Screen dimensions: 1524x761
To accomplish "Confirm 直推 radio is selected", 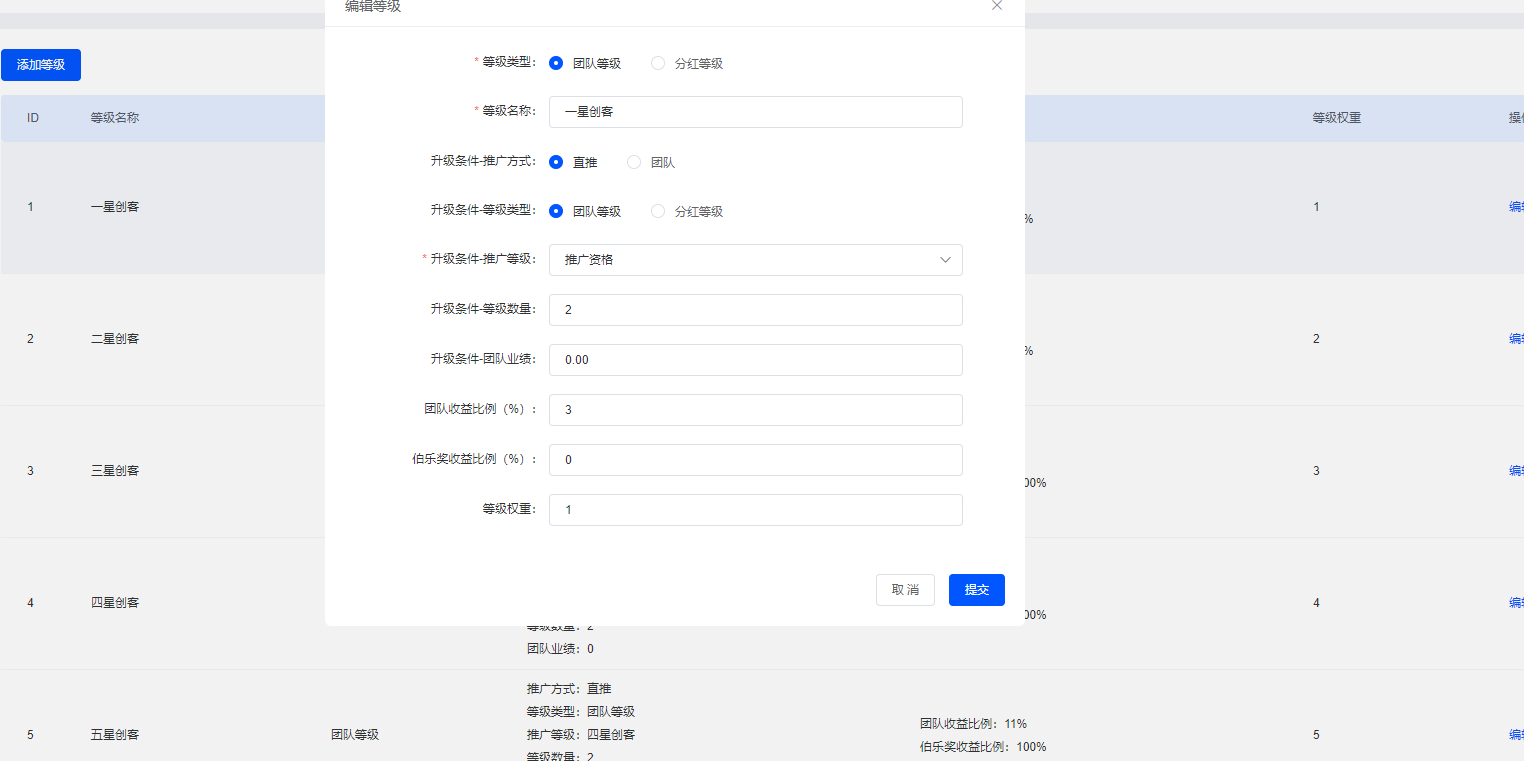I will pos(556,161).
